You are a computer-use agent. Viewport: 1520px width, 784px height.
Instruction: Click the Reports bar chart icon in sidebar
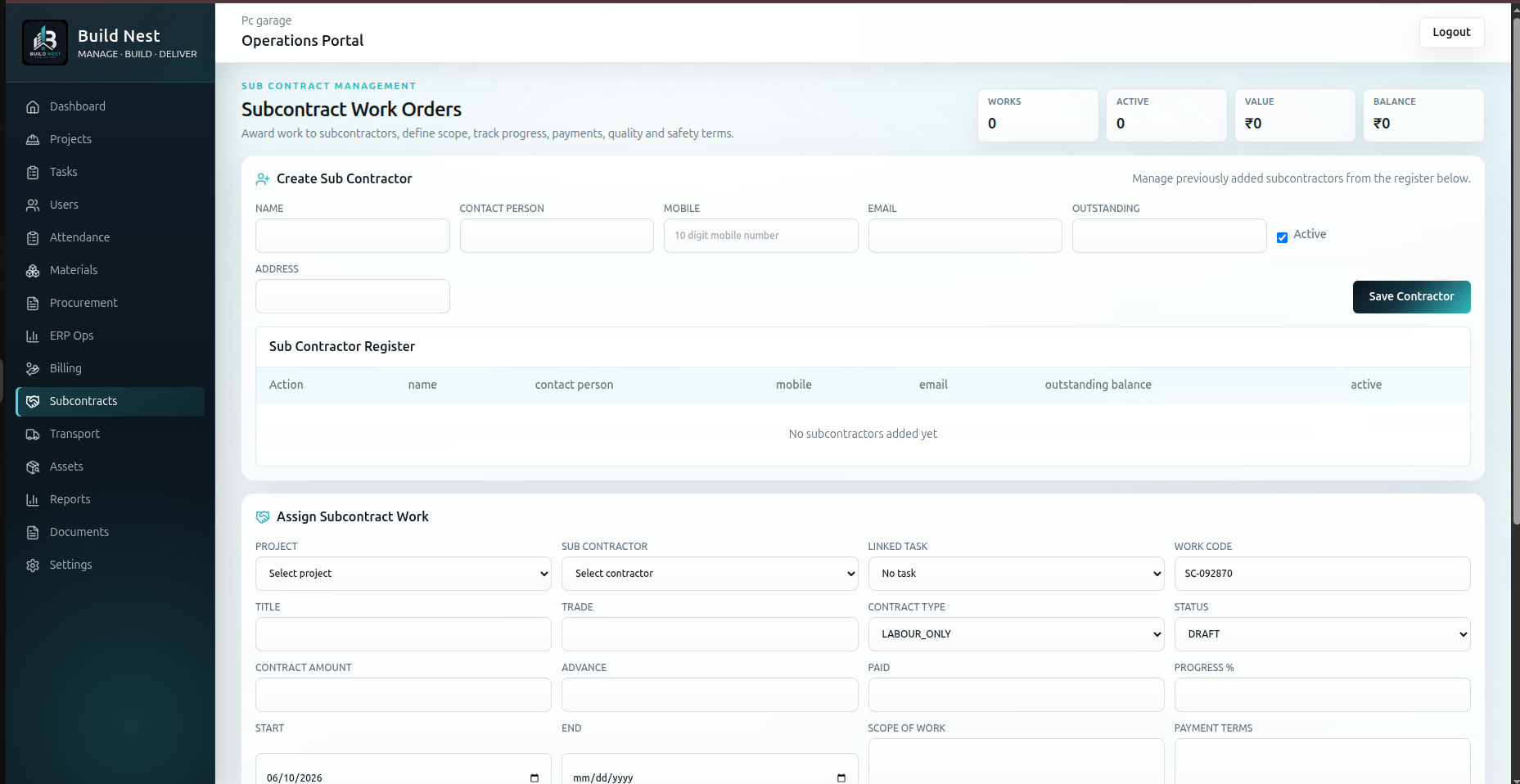[x=33, y=499]
